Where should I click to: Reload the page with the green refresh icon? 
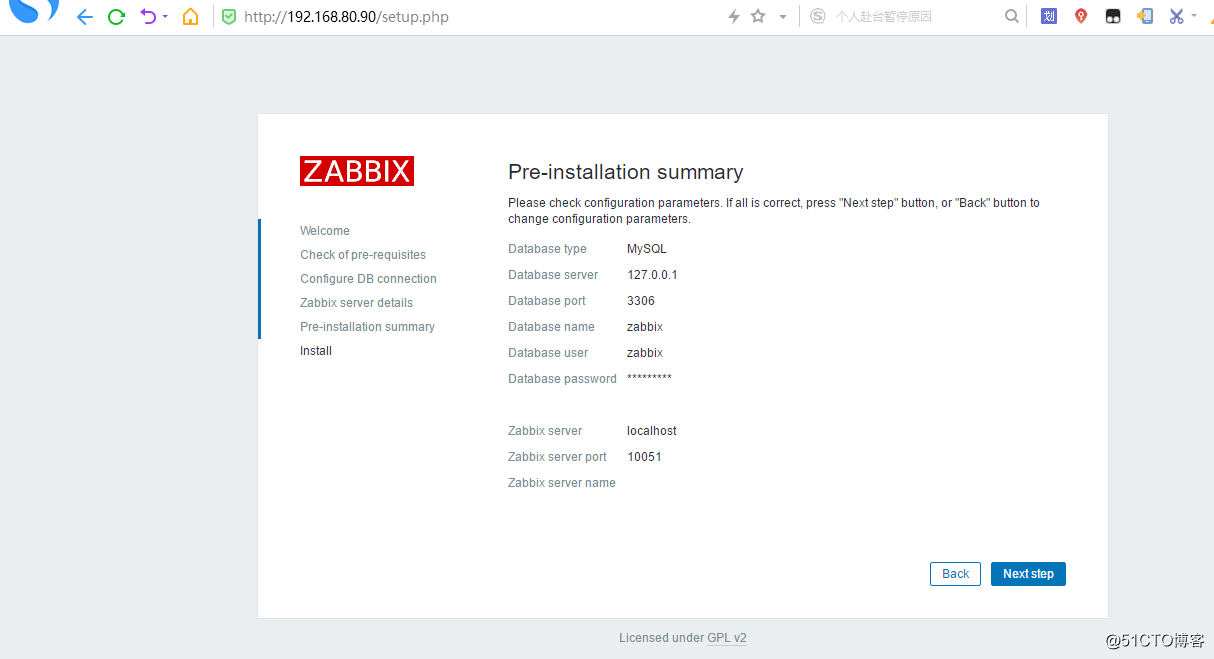pyautogui.click(x=116, y=17)
